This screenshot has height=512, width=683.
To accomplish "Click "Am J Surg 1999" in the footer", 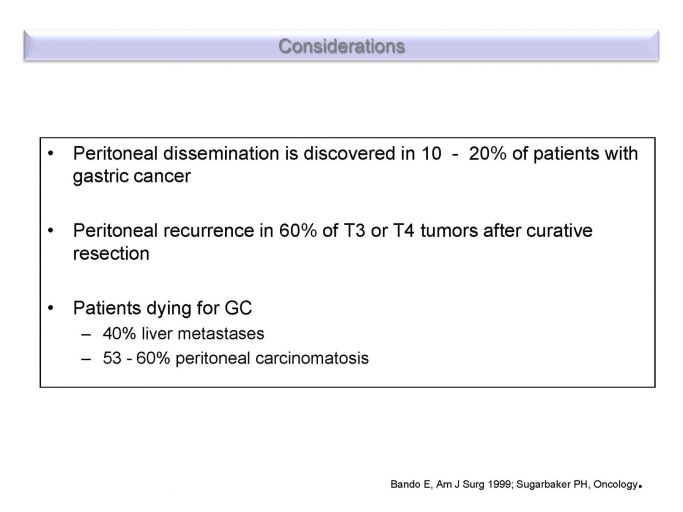I will click(474, 484).
